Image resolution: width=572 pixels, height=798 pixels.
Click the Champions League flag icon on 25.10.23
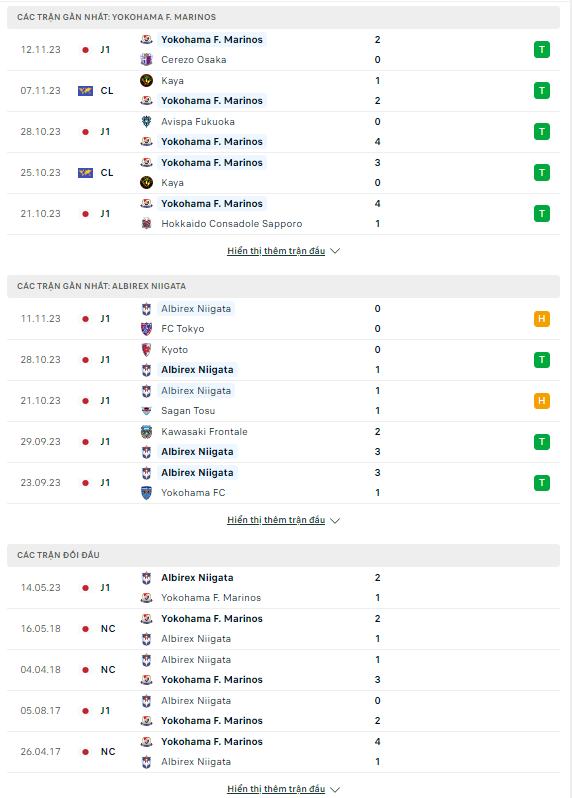click(85, 173)
